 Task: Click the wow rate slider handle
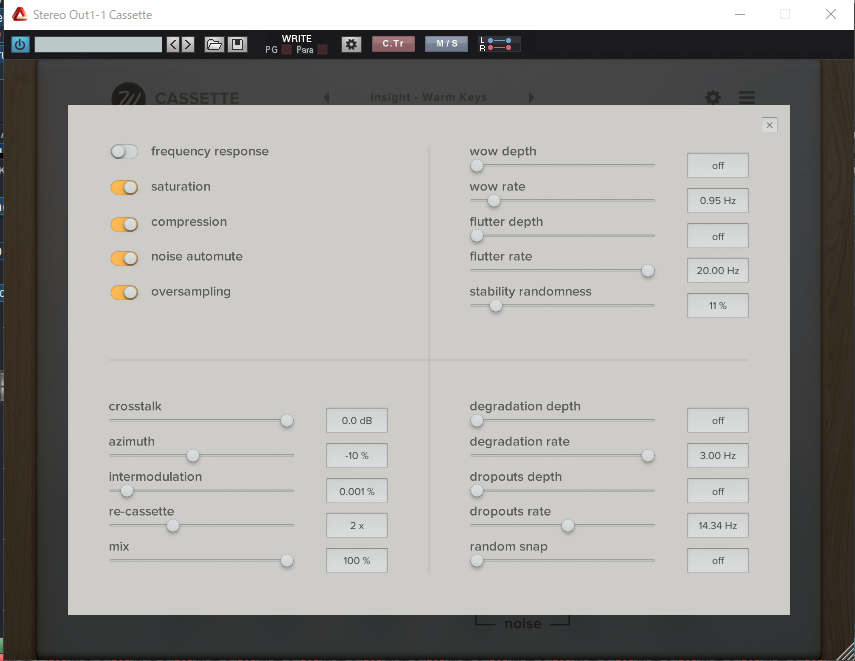coord(493,201)
